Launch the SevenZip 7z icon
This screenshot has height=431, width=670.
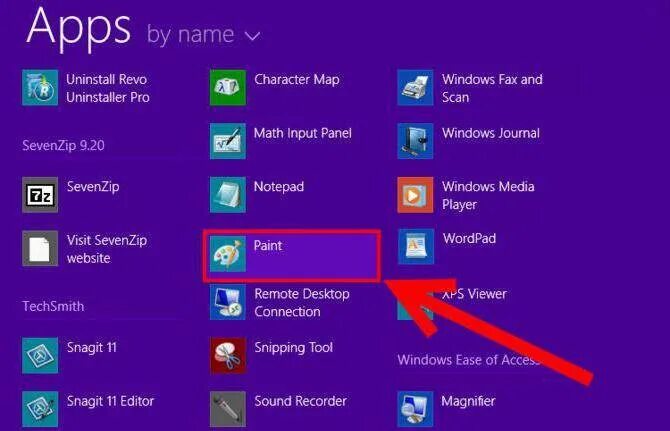coord(40,195)
